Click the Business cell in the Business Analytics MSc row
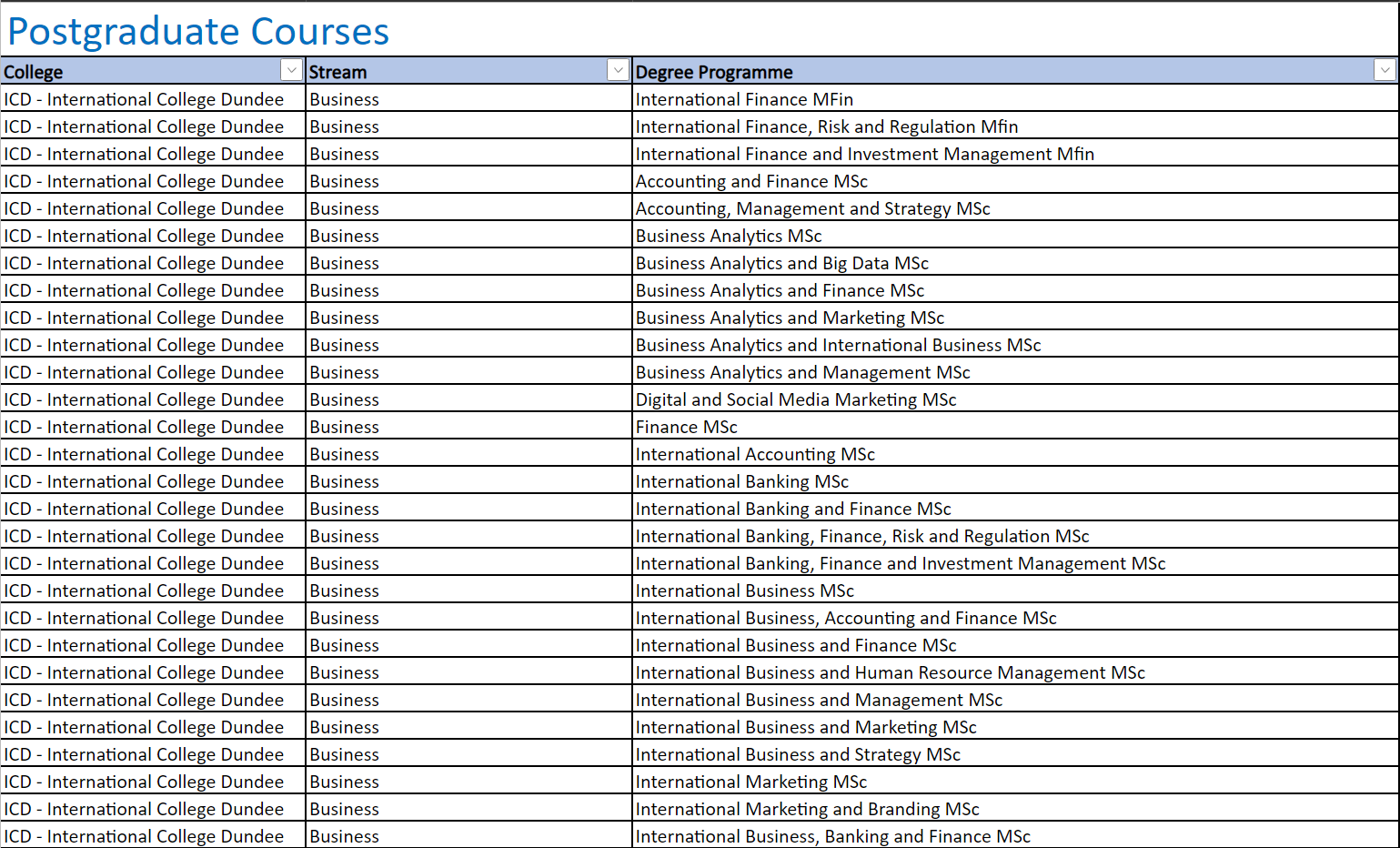The image size is (1400, 848). pyautogui.click(x=468, y=236)
